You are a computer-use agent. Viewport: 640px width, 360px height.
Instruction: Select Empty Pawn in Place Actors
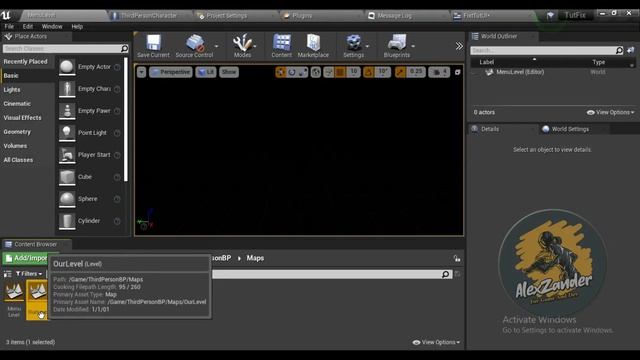click(90, 111)
